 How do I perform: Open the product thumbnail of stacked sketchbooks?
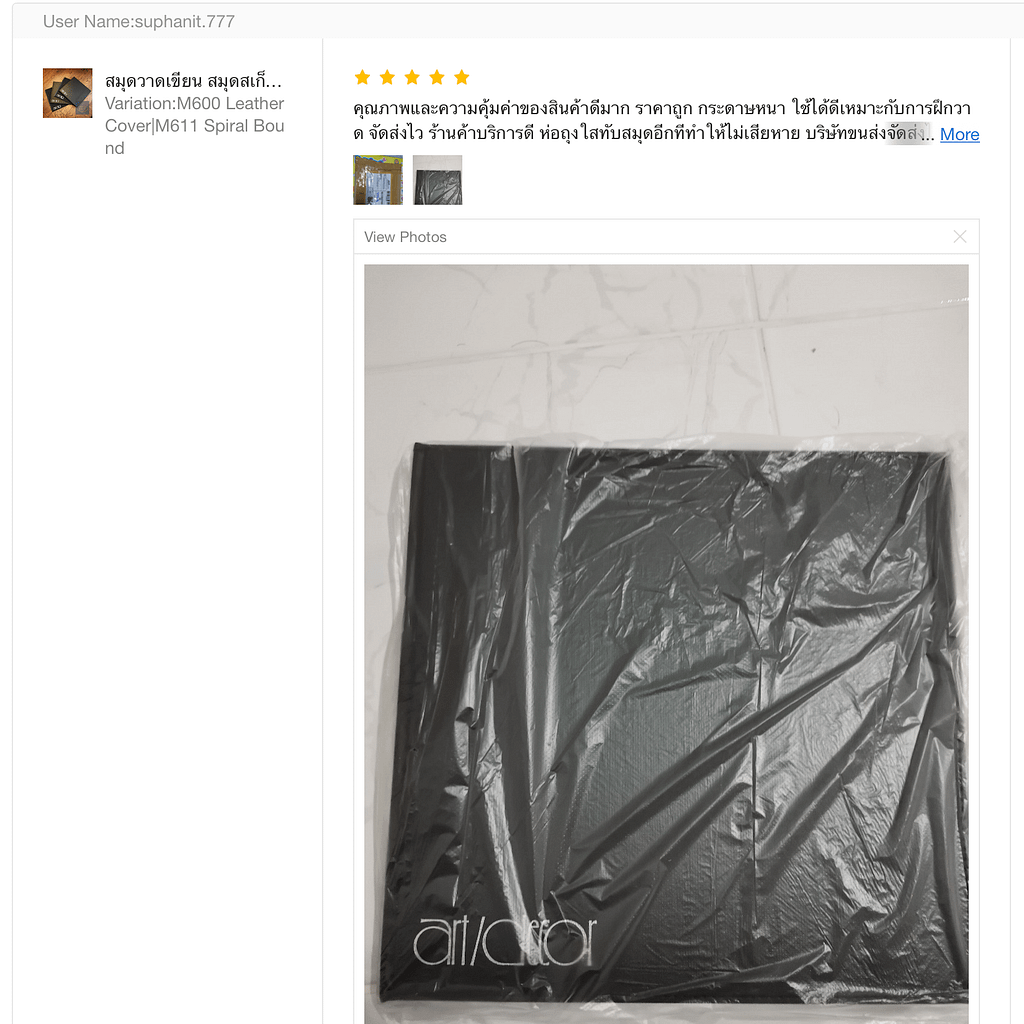point(67,93)
